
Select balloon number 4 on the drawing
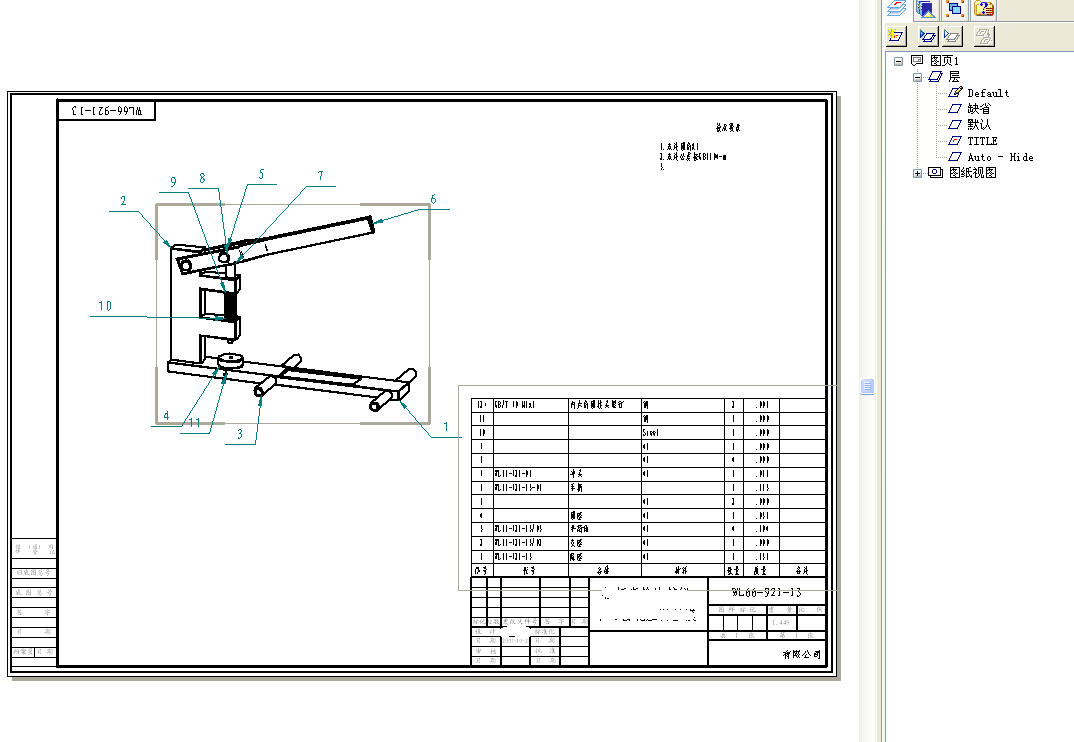point(166,416)
